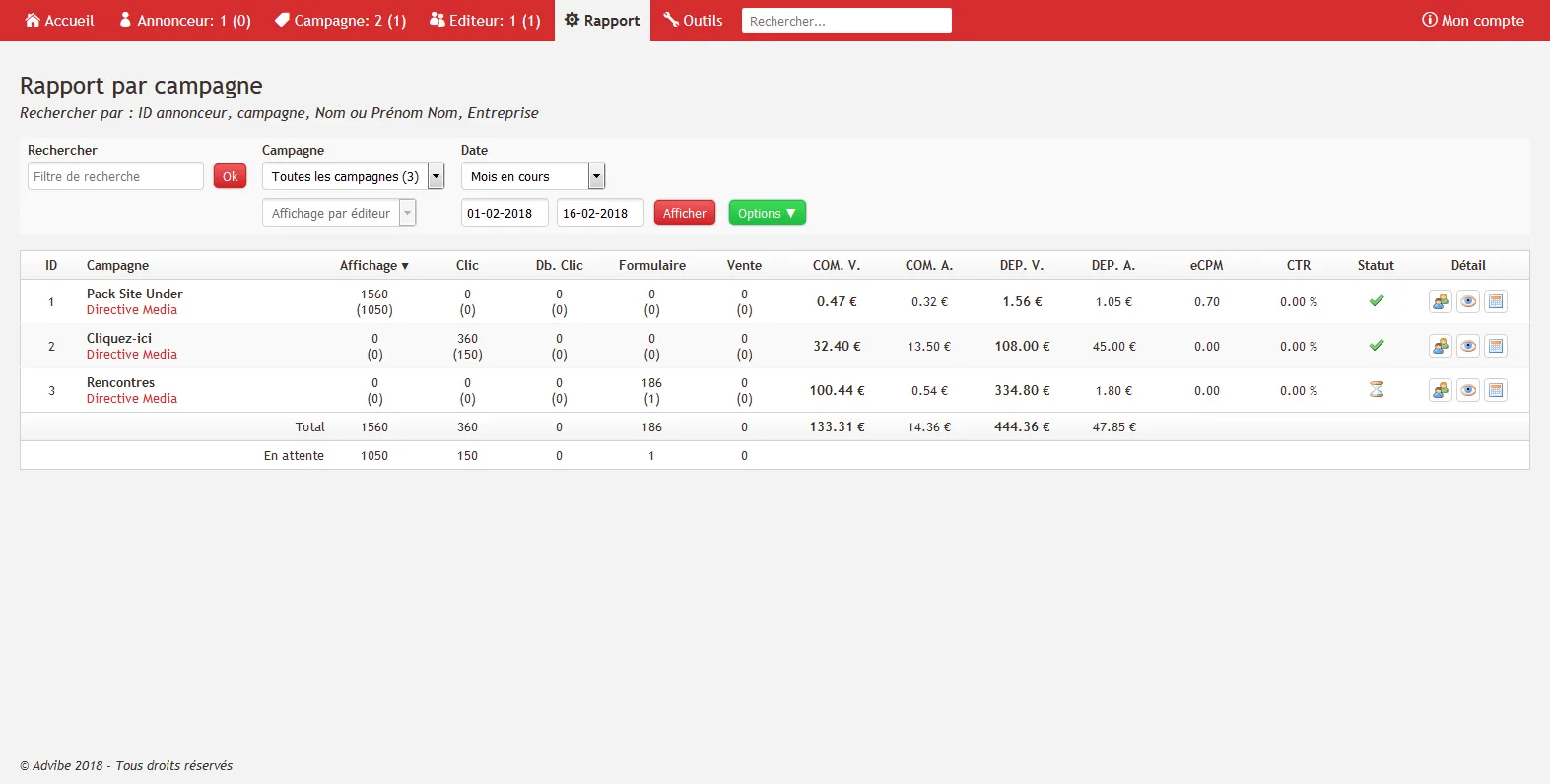Click the hourglass pending status of Rencontres

1377,390
